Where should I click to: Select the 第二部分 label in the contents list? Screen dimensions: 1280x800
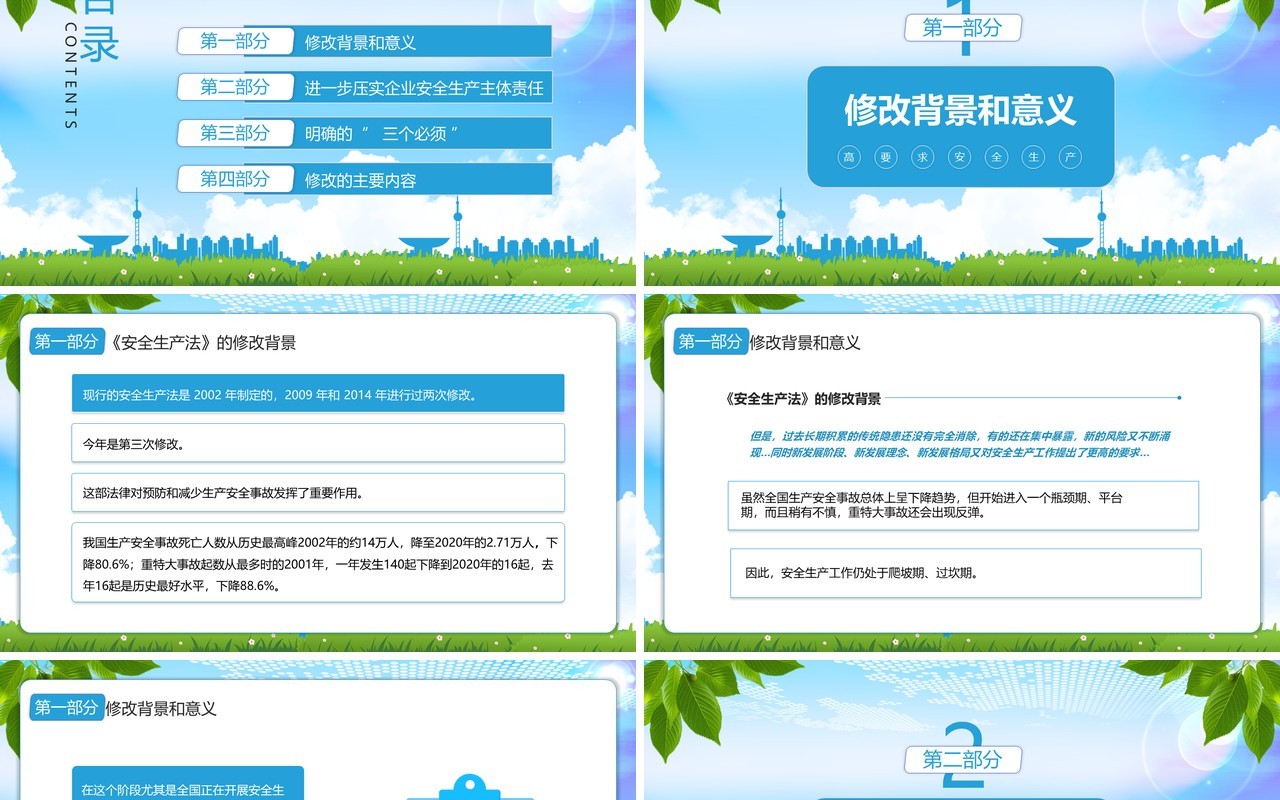click(x=235, y=87)
